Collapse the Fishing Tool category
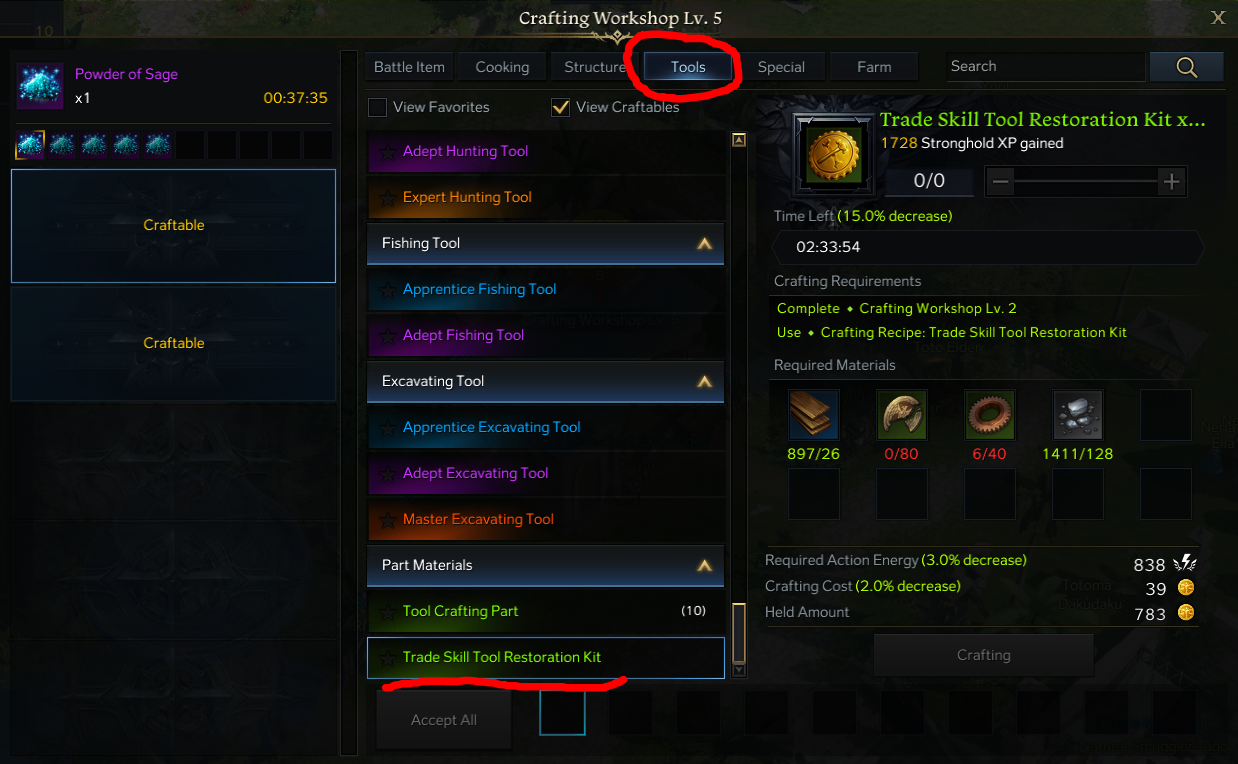Screen dimensions: 1238x764 point(705,243)
